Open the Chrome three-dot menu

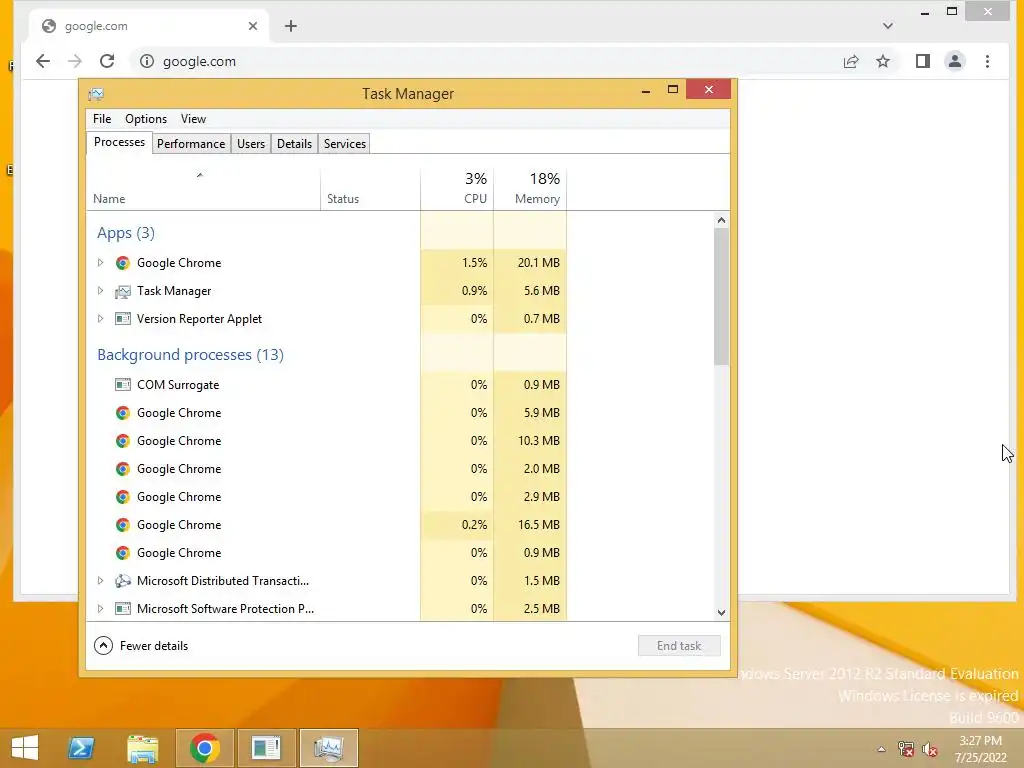coord(987,61)
